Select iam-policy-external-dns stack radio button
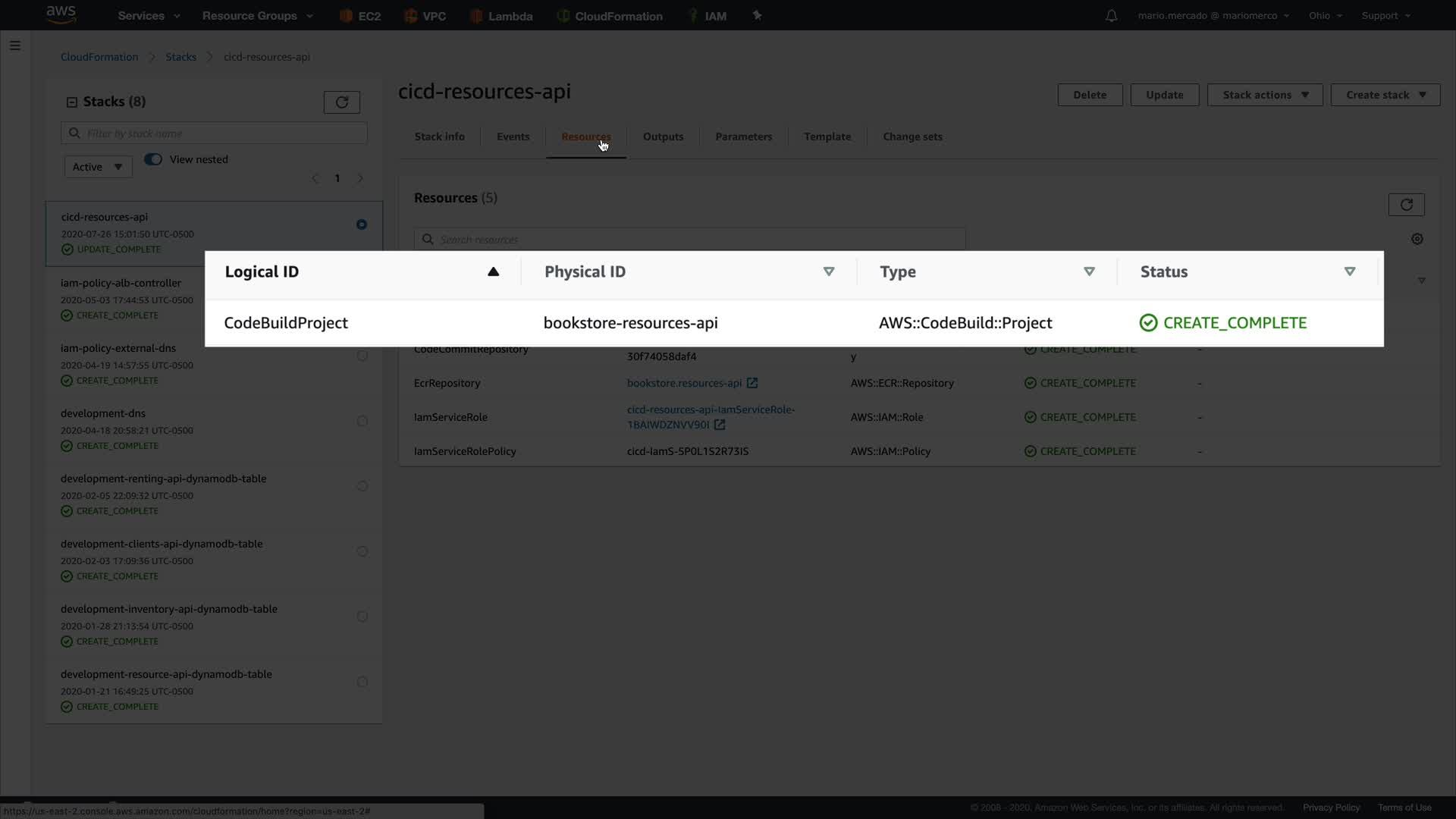Image resolution: width=1456 pixels, height=819 pixels. point(362,356)
